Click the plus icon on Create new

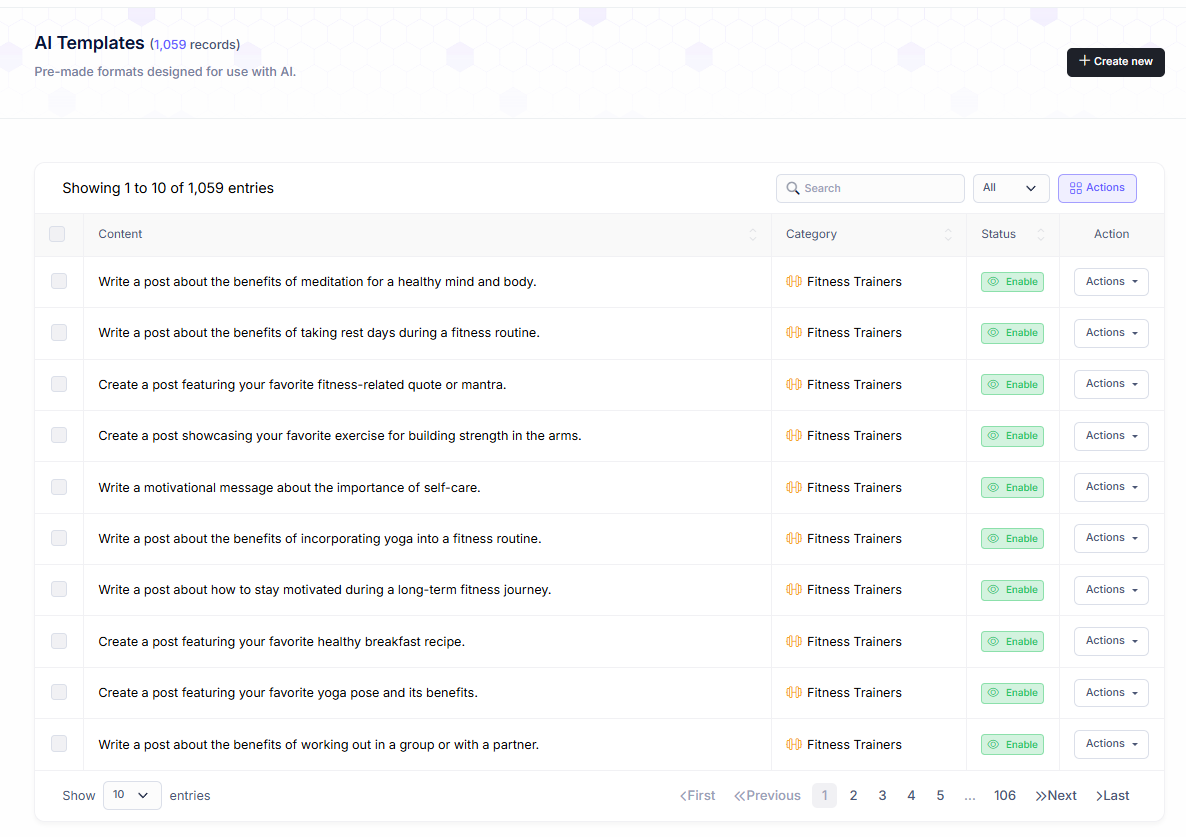(1084, 61)
